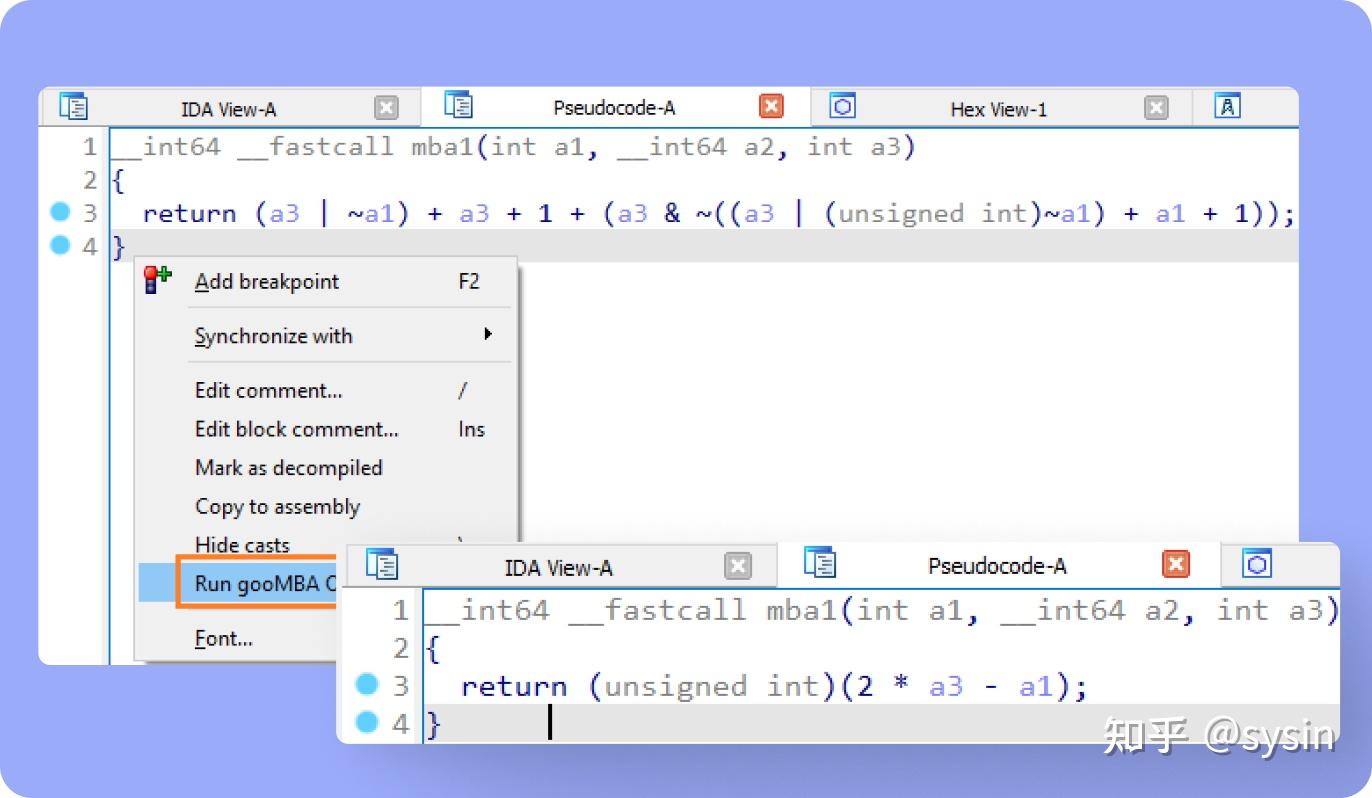
Task: Click the breakpoint icon beside Add breakpoint
Action: [x=157, y=280]
